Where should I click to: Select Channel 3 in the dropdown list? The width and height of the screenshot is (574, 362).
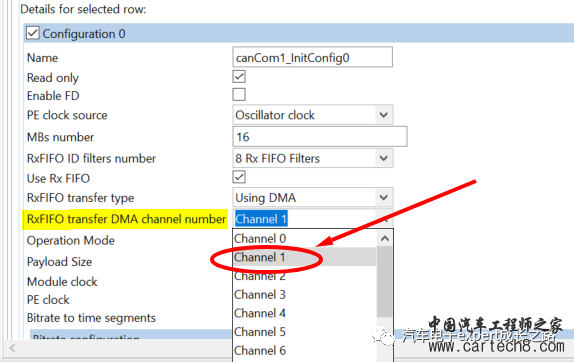[305, 295]
